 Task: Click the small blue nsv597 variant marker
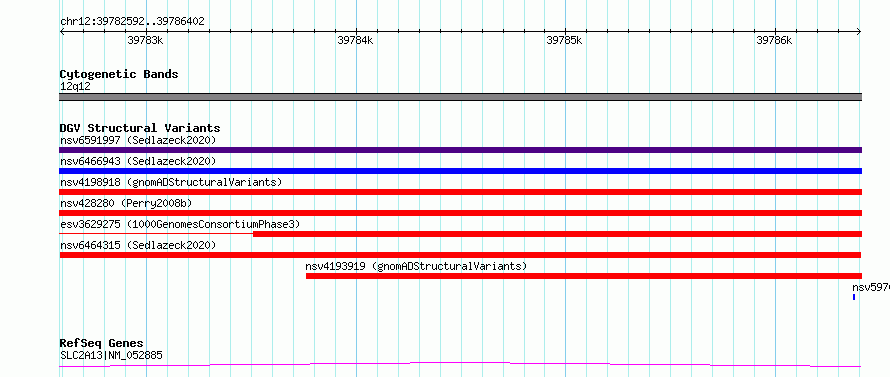854,297
